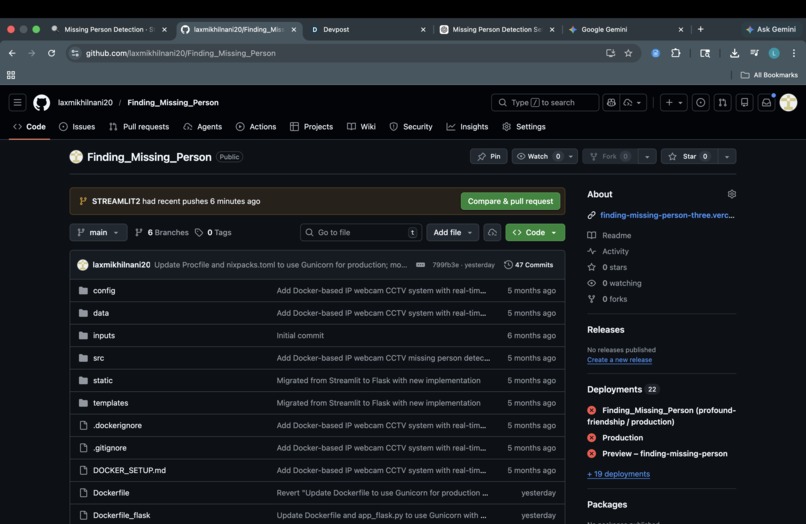This screenshot has width=806, height=524.
Task: Open the repository boards icon in header
Action: pos(744,103)
